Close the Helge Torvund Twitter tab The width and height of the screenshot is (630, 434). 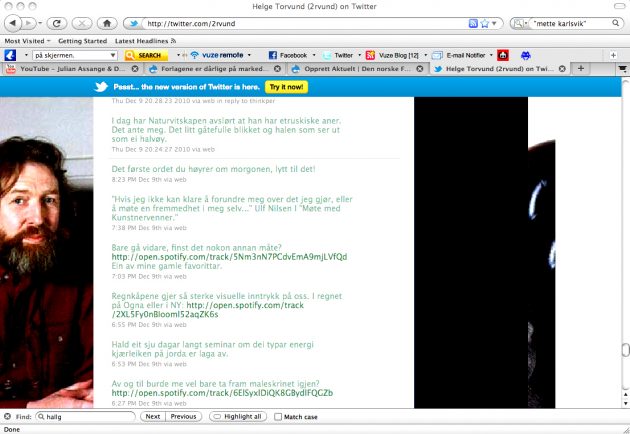562,69
